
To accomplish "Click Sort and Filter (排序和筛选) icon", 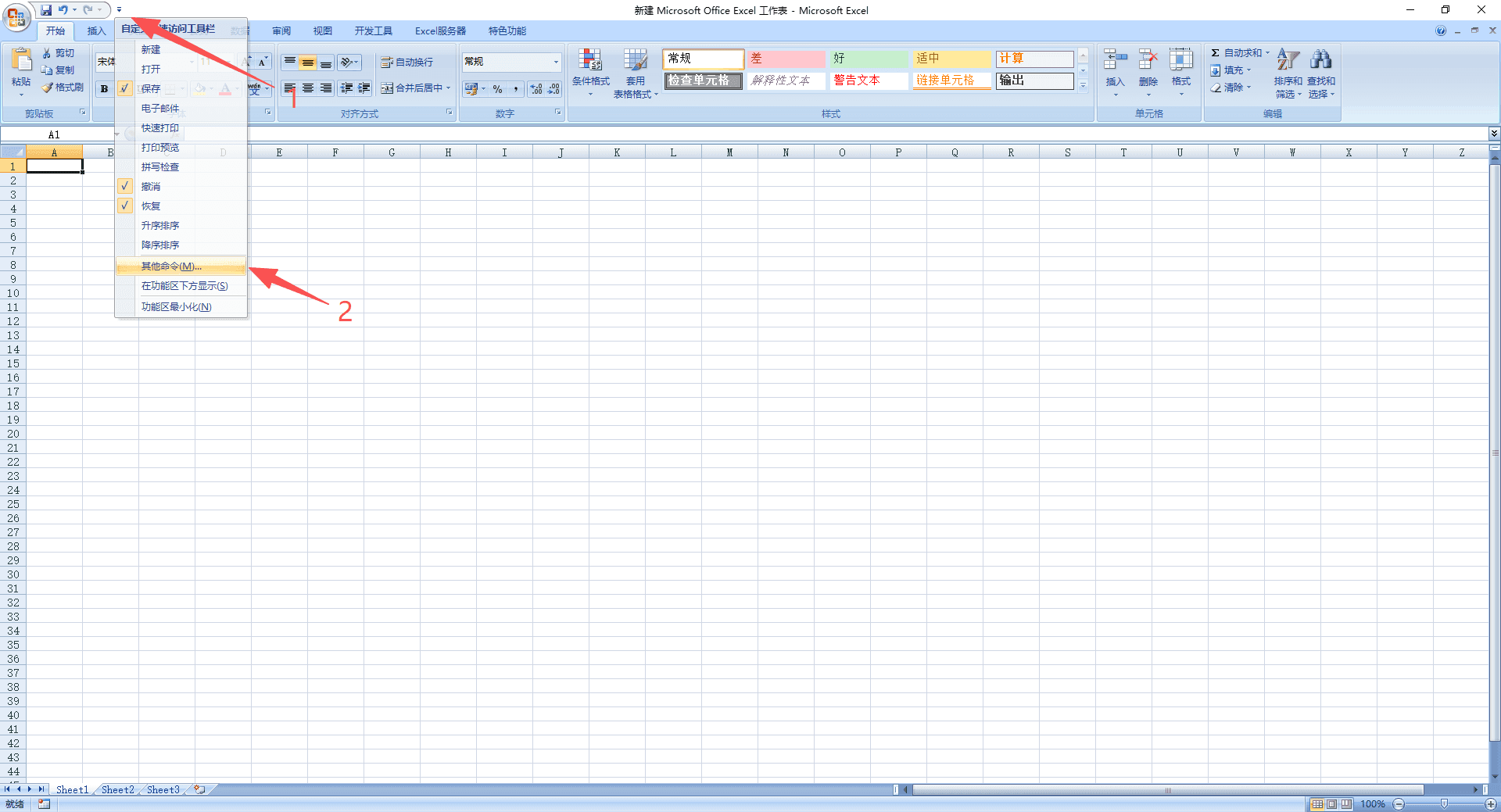I will tap(1288, 59).
